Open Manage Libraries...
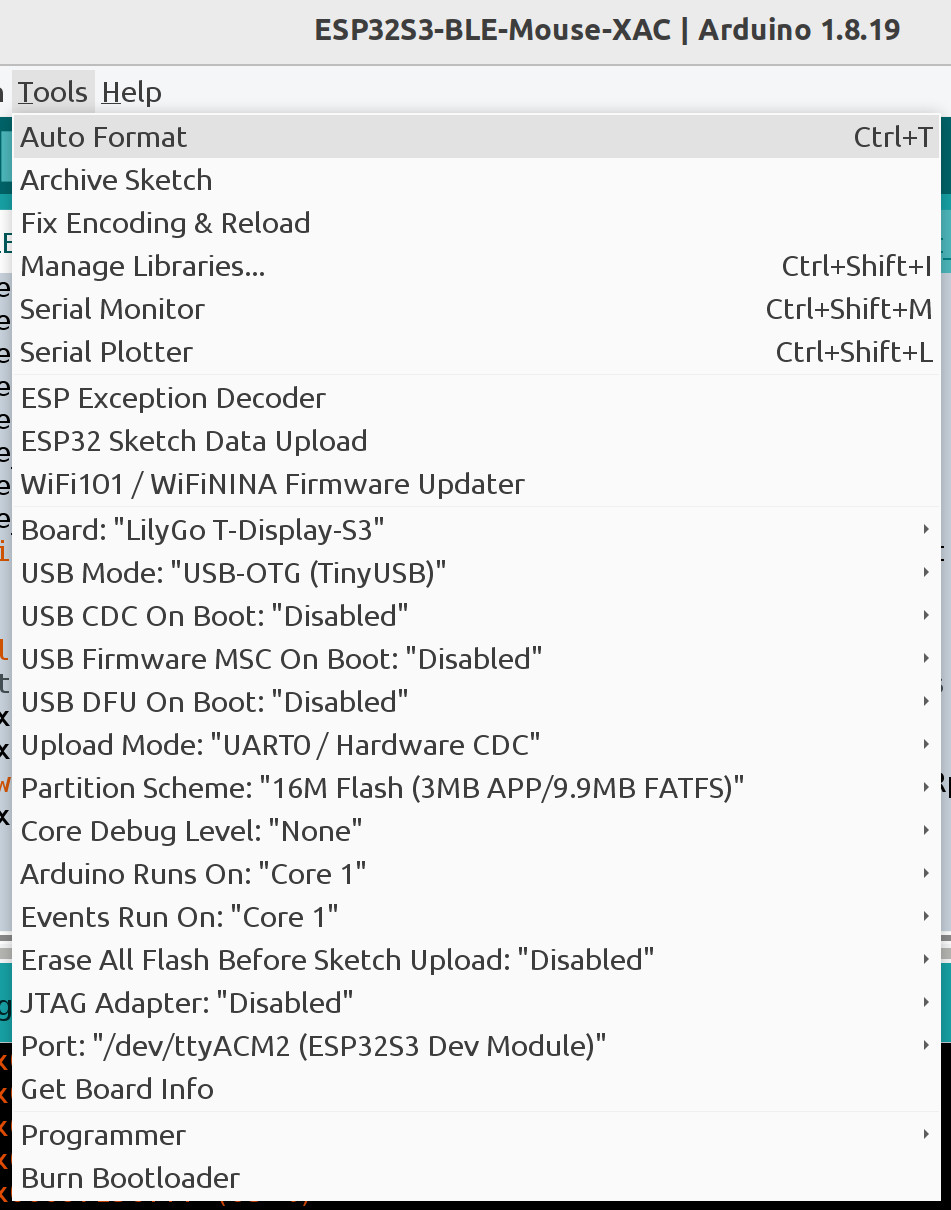This screenshot has width=951, height=1210. [x=476, y=266]
